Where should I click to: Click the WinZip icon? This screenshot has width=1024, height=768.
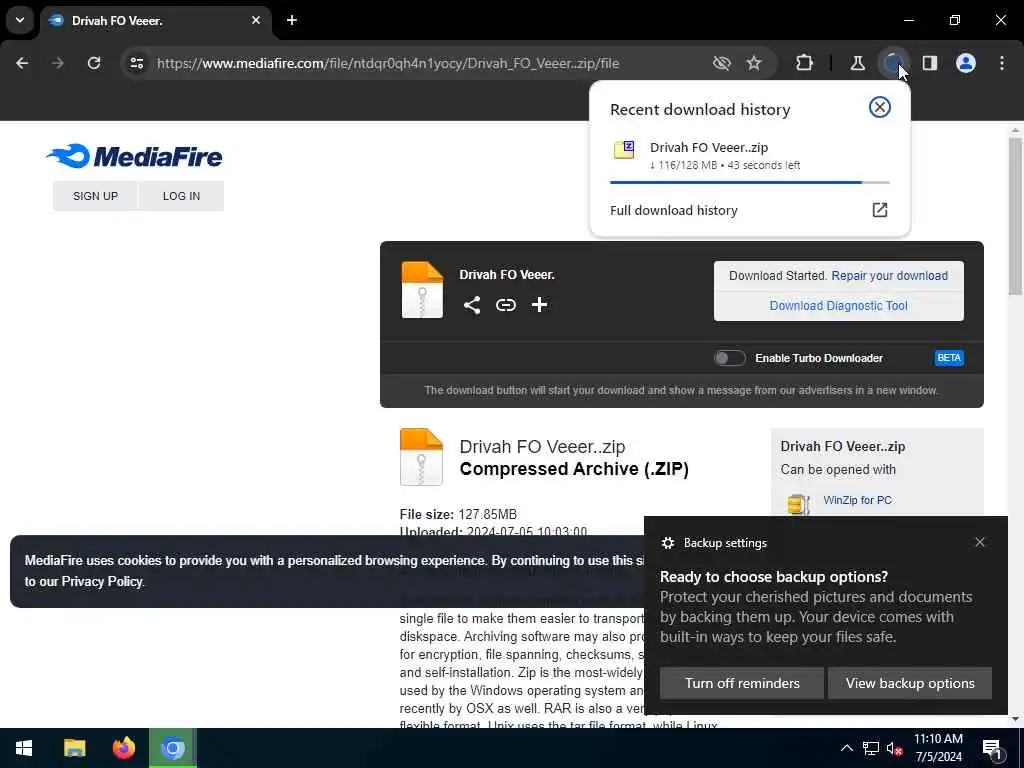coord(798,504)
